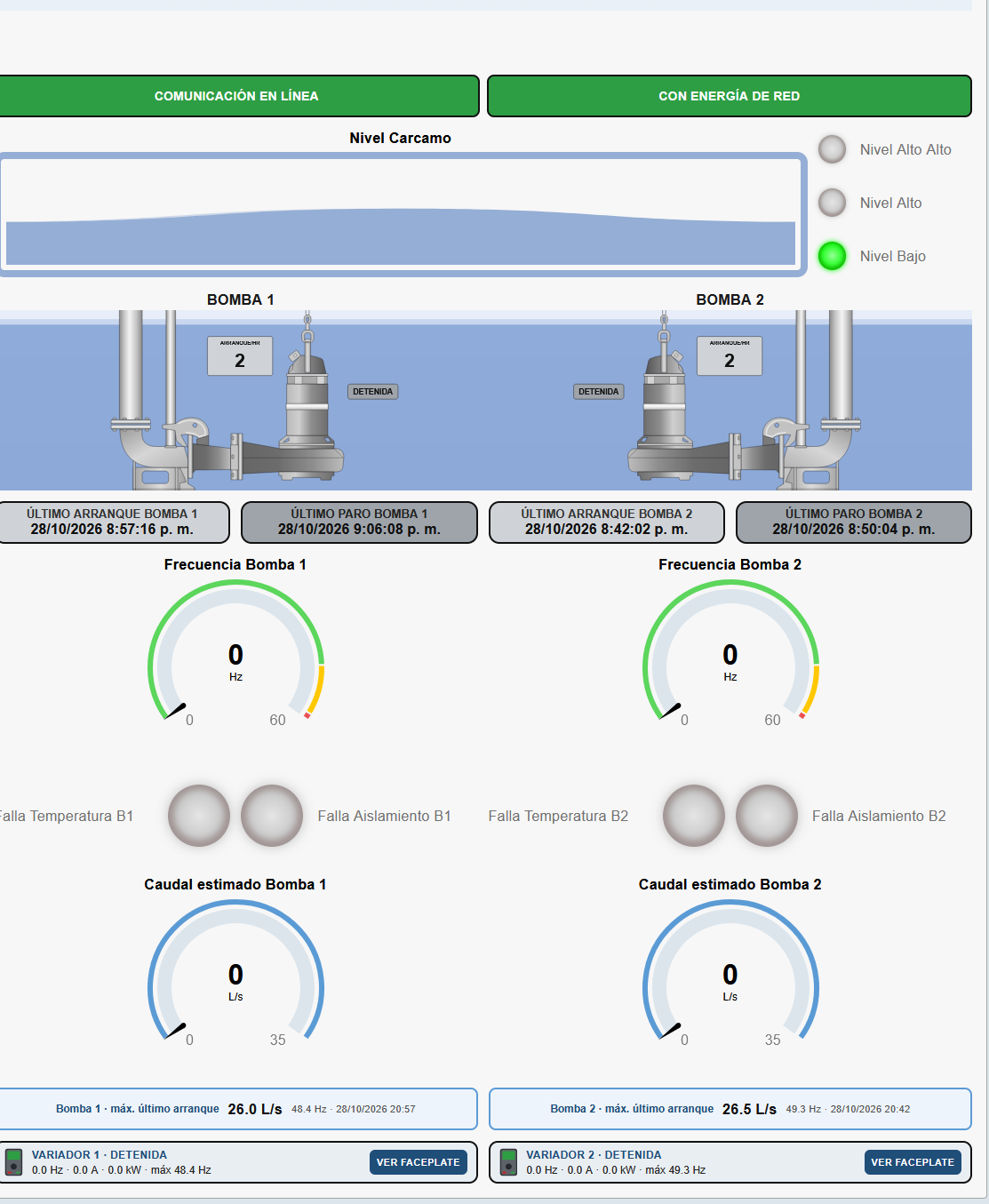989x1204 pixels.
Task: Click 'VARIADOR 2 · DETENIDA' text
Action: pos(594,1155)
